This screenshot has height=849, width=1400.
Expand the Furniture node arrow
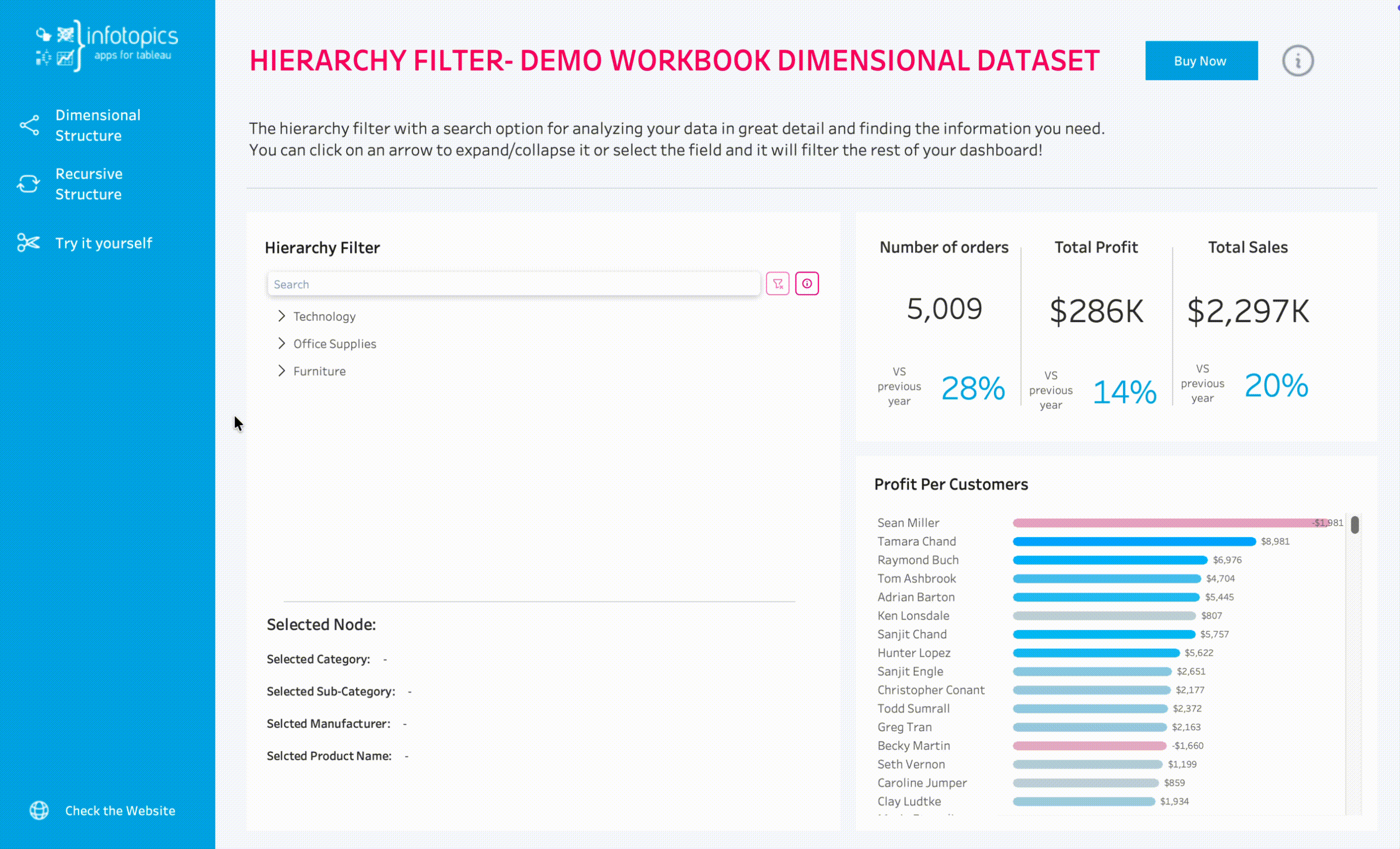point(281,370)
